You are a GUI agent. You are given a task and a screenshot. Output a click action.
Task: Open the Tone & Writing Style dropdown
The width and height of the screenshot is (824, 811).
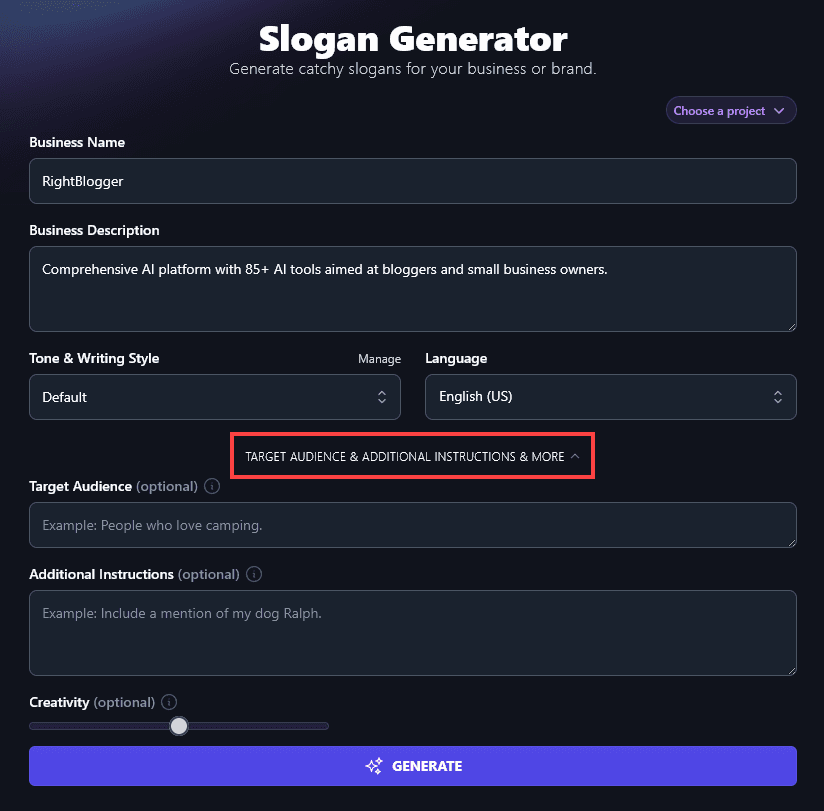[215, 397]
